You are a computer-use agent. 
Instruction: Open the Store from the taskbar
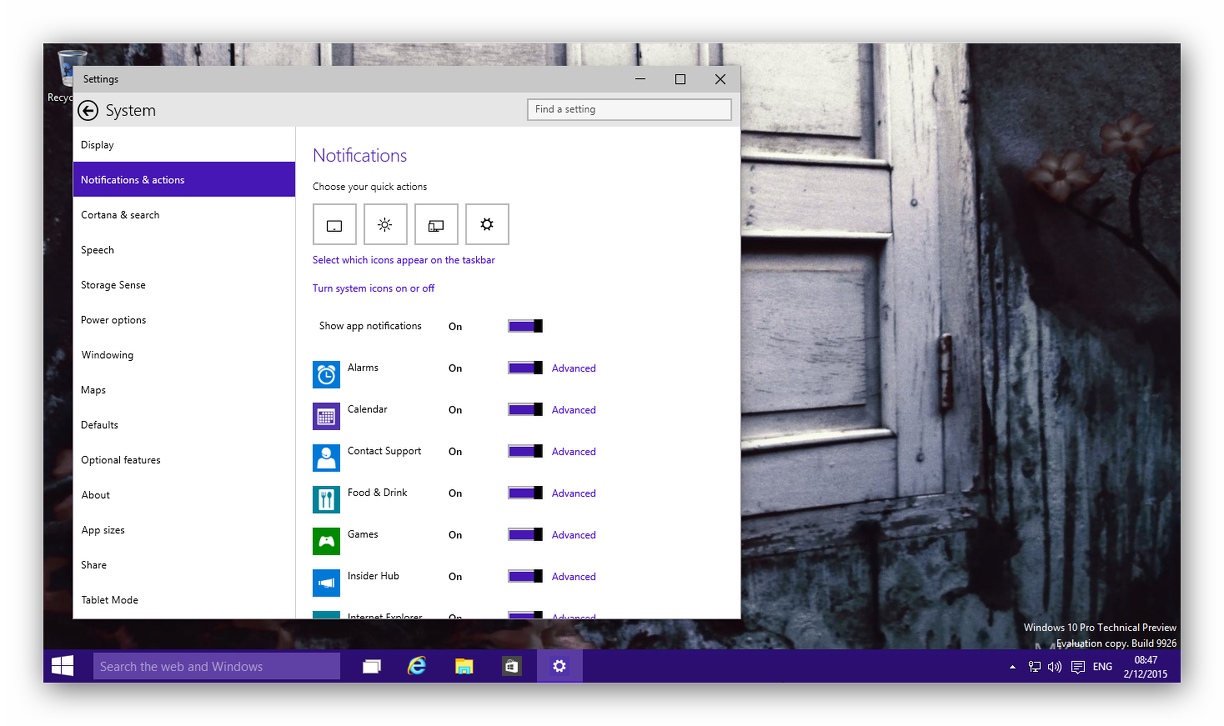point(511,666)
